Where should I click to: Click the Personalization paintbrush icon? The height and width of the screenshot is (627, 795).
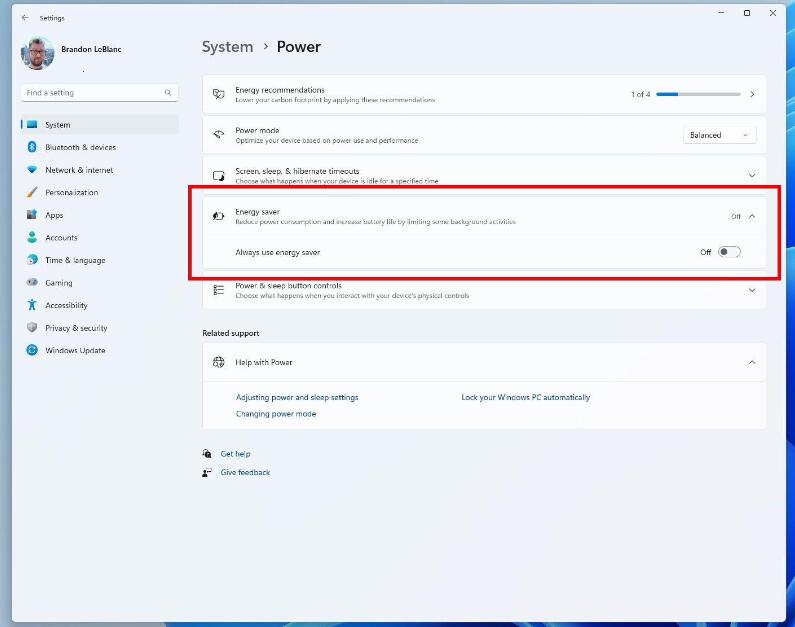(x=32, y=192)
